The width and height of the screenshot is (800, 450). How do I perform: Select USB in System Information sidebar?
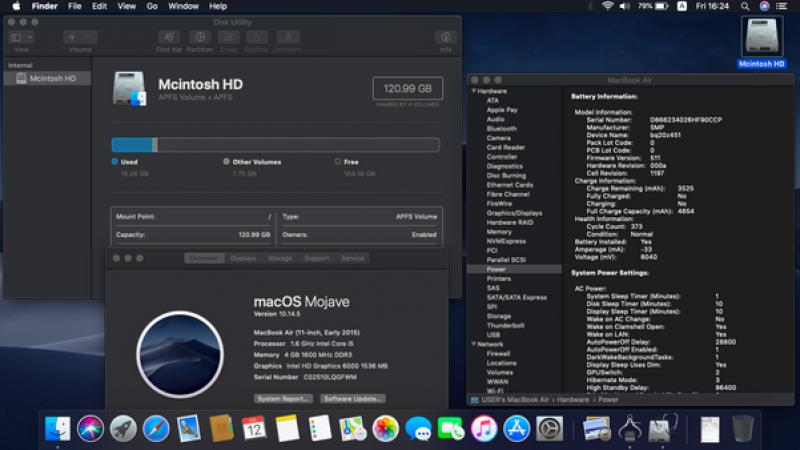pyautogui.click(x=493, y=335)
